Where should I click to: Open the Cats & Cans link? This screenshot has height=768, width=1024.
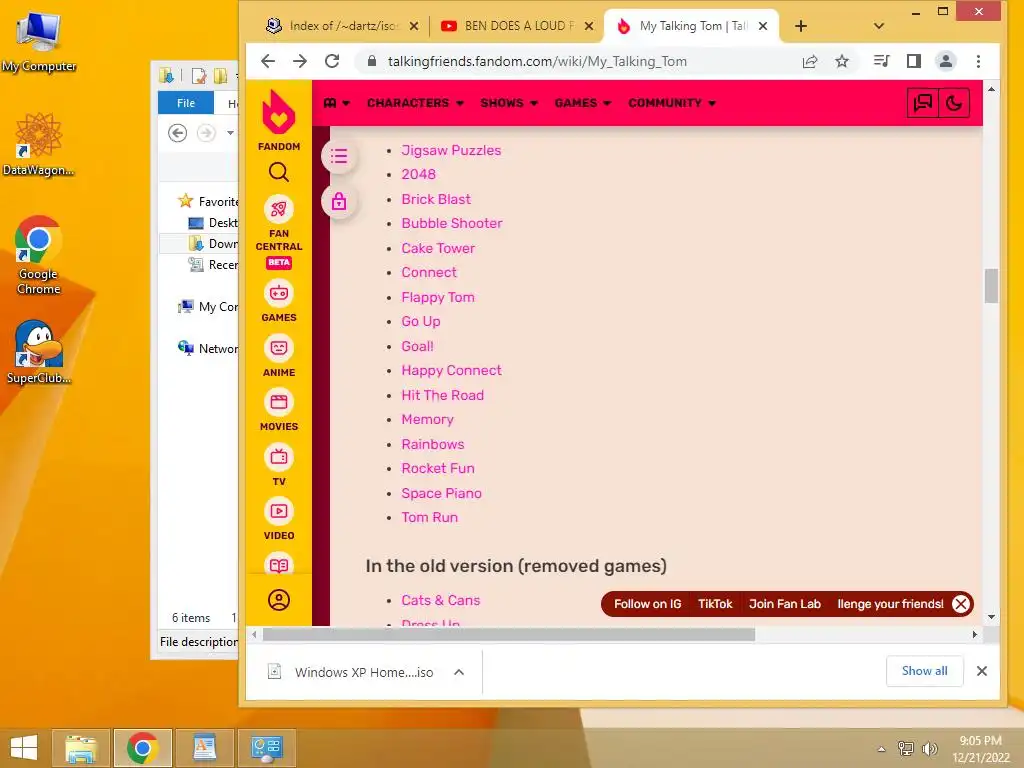point(441,600)
